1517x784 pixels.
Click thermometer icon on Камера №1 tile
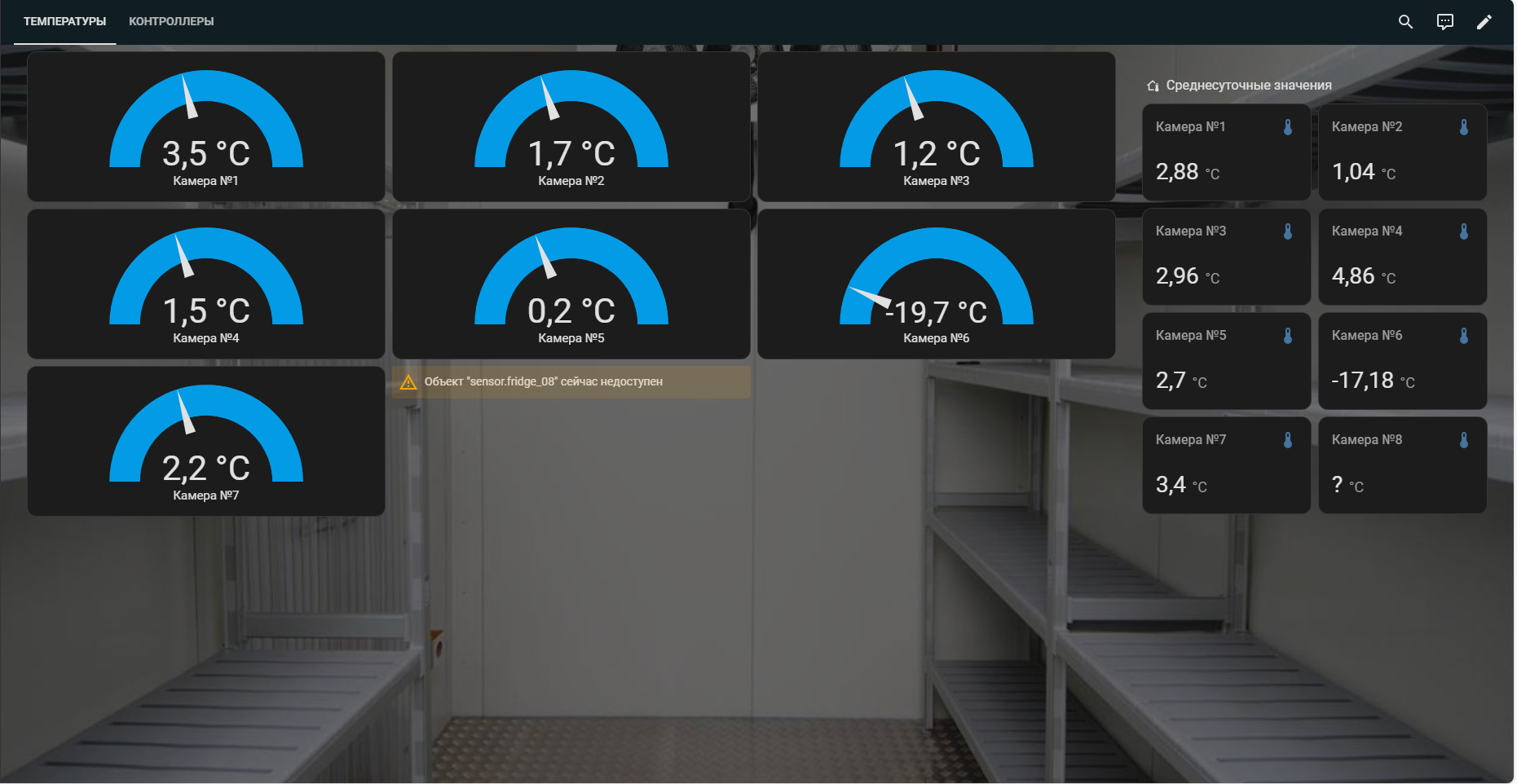click(x=1288, y=127)
